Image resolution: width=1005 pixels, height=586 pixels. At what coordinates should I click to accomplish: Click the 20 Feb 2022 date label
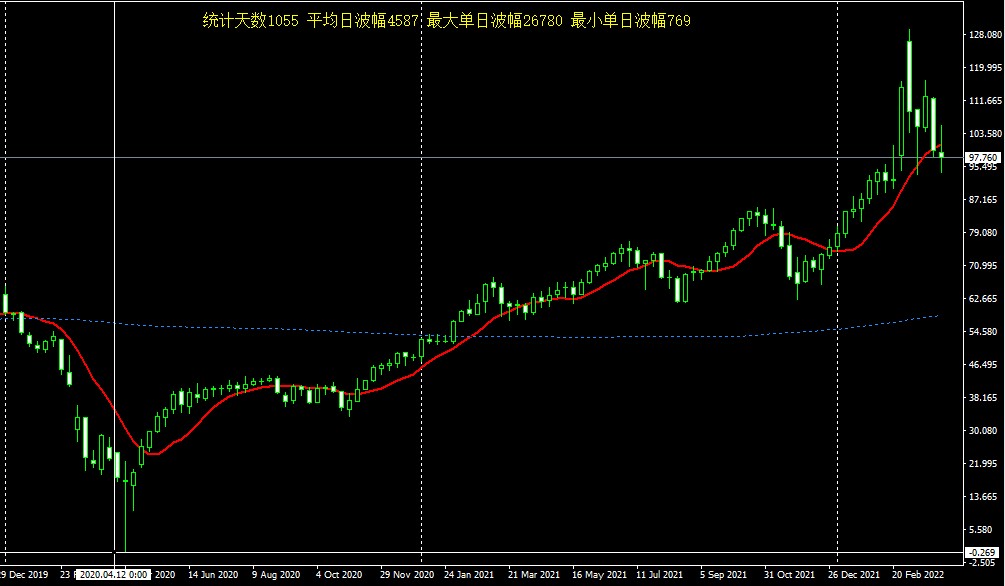click(918, 575)
